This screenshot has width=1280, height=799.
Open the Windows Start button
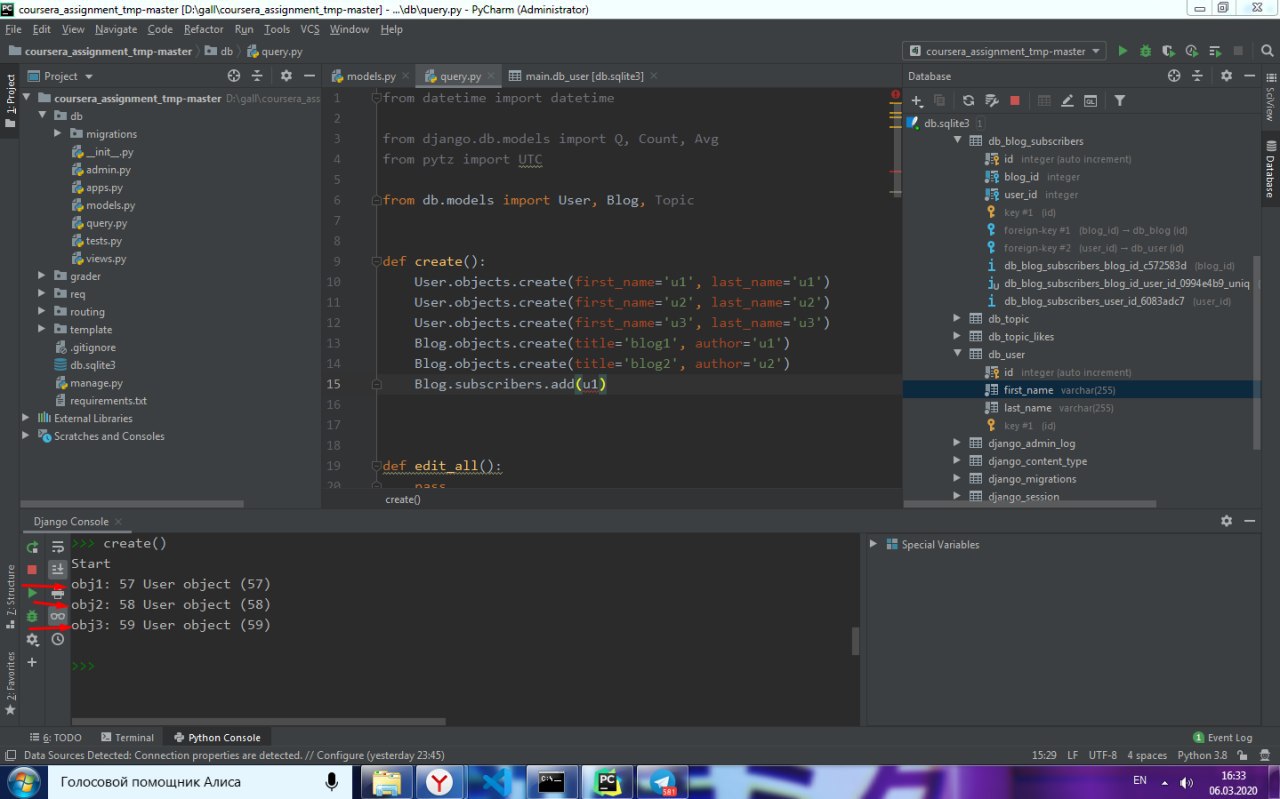coord(23,781)
